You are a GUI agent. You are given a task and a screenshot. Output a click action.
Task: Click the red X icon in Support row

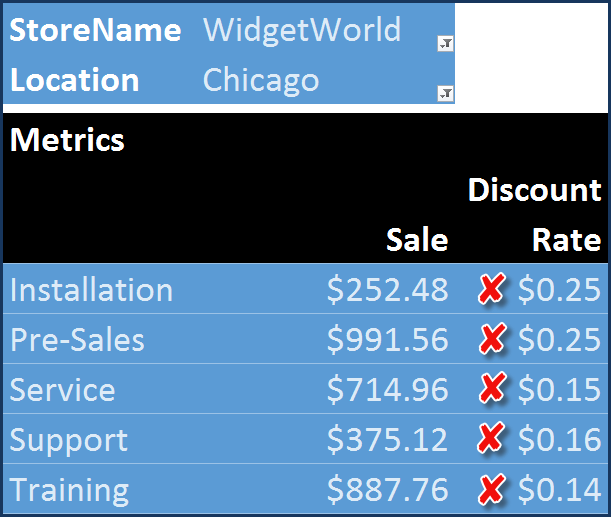tap(491, 440)
